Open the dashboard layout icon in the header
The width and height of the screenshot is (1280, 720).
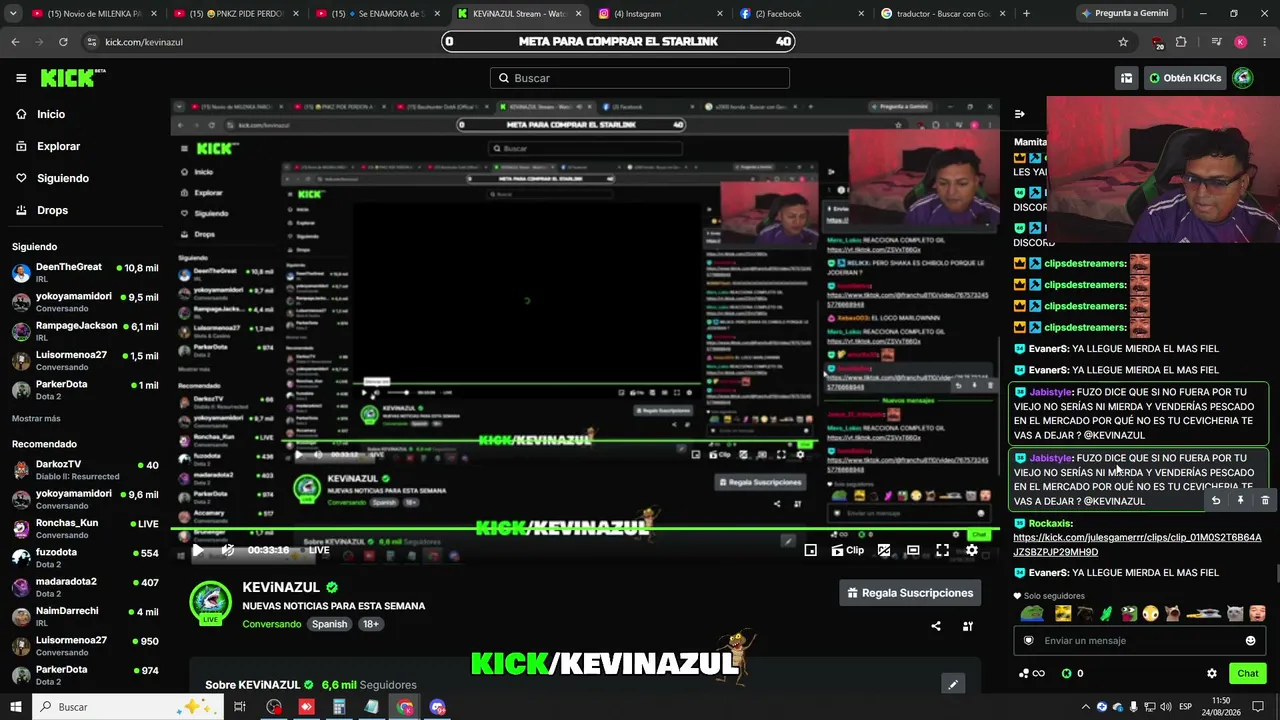(x=1126, y=78)
